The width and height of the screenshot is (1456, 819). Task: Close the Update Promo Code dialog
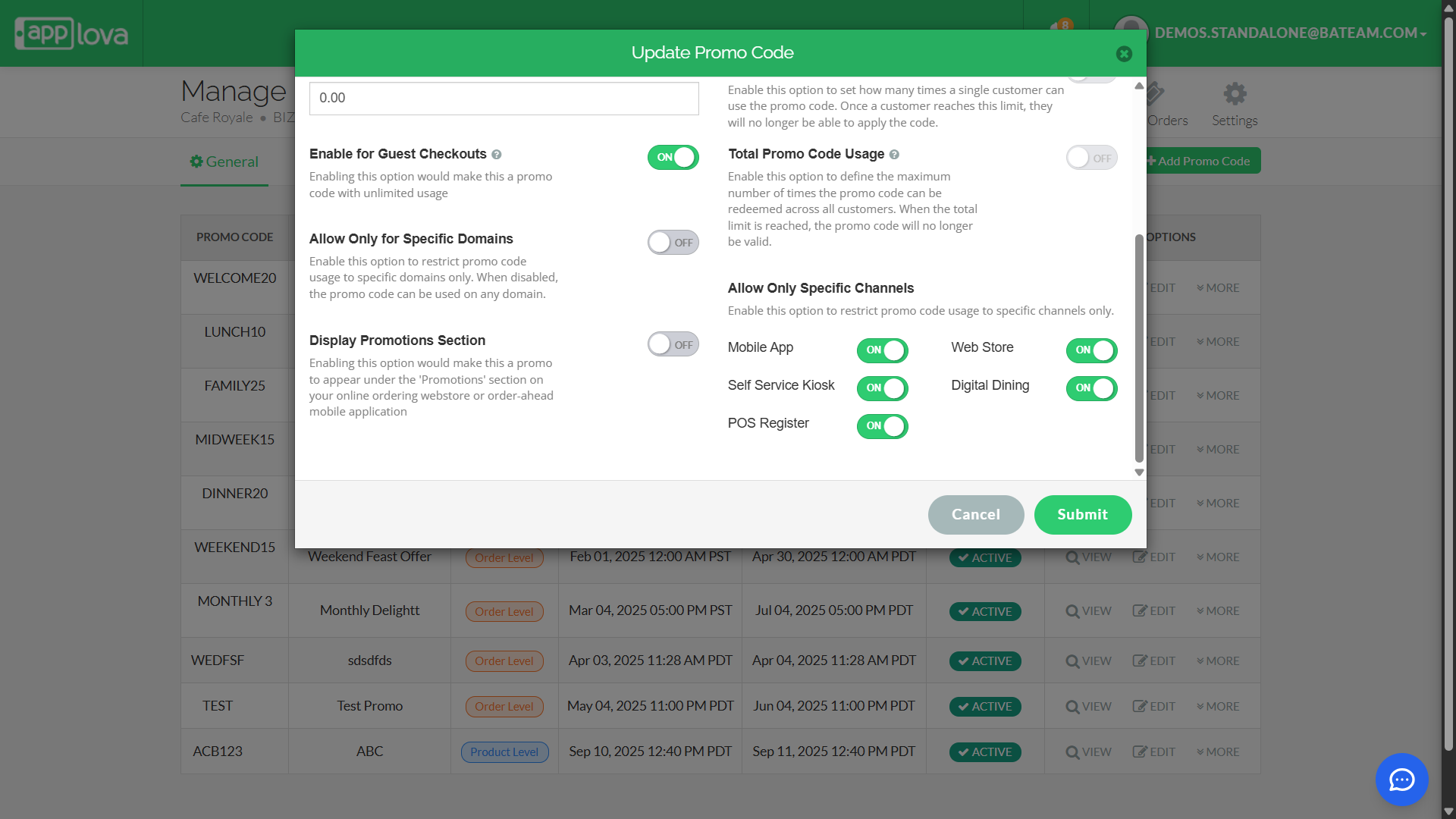click(1124, 54)
